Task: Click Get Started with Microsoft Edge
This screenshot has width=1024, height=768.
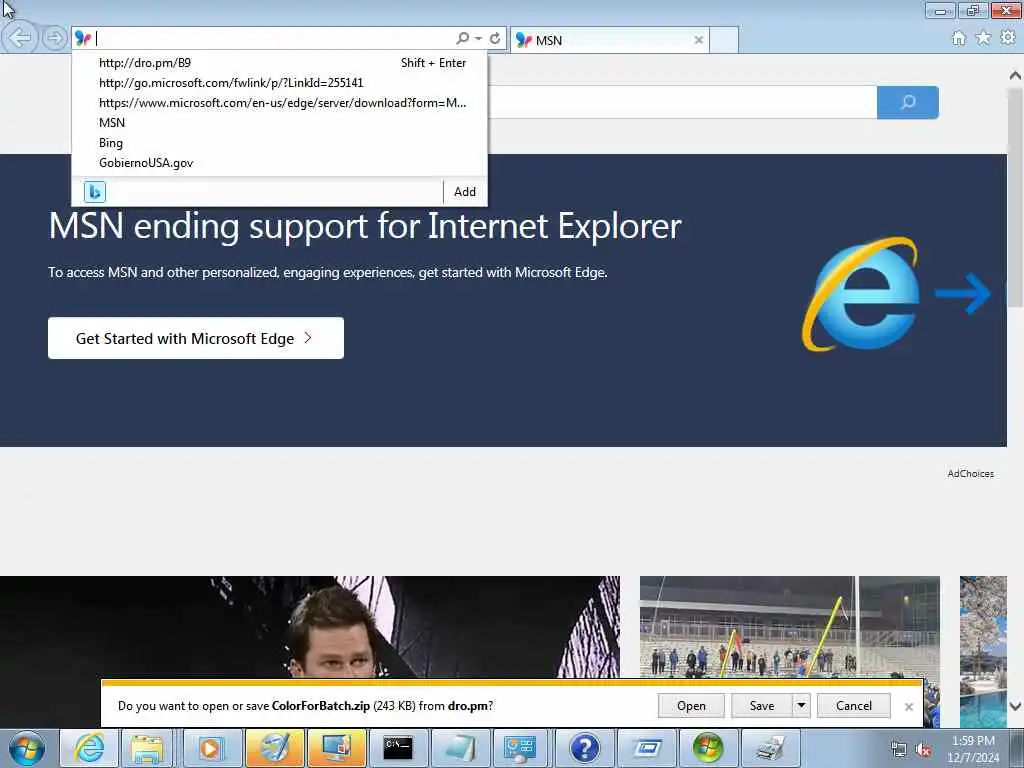Action: click(196, 338)
